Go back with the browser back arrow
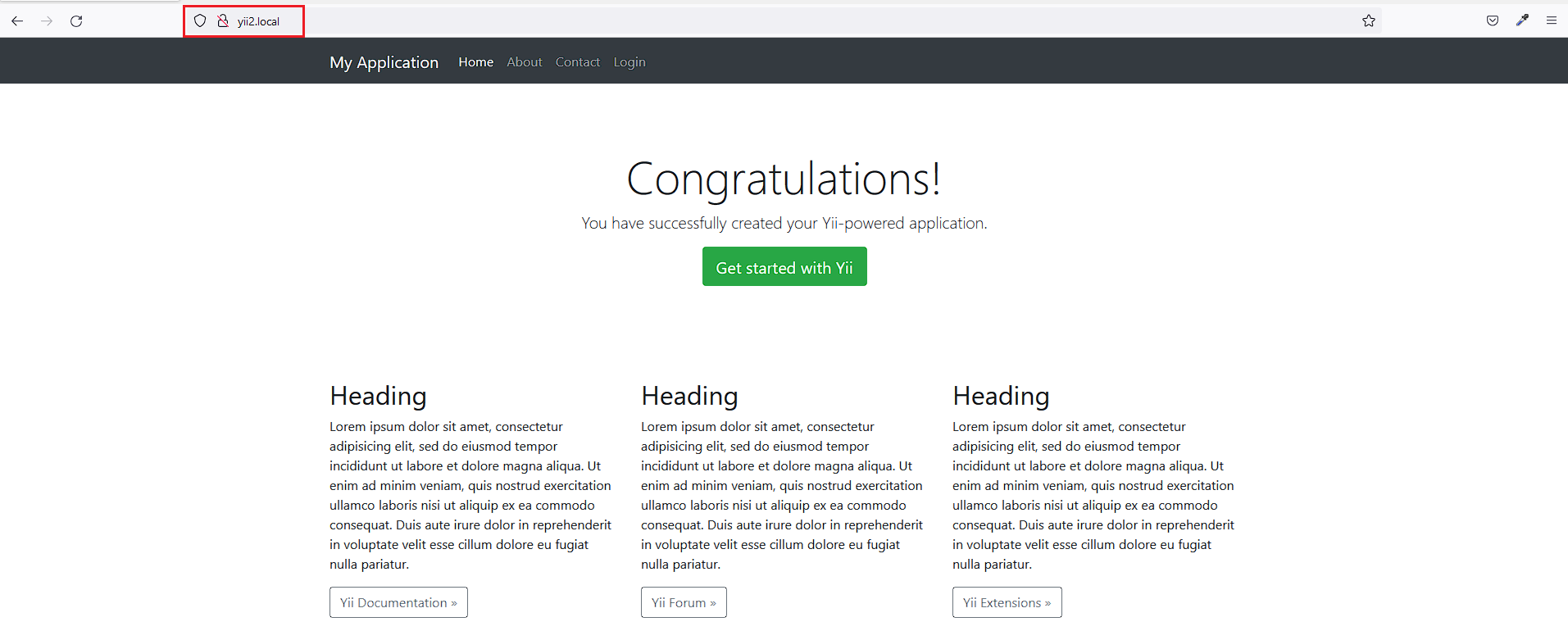 17,21
